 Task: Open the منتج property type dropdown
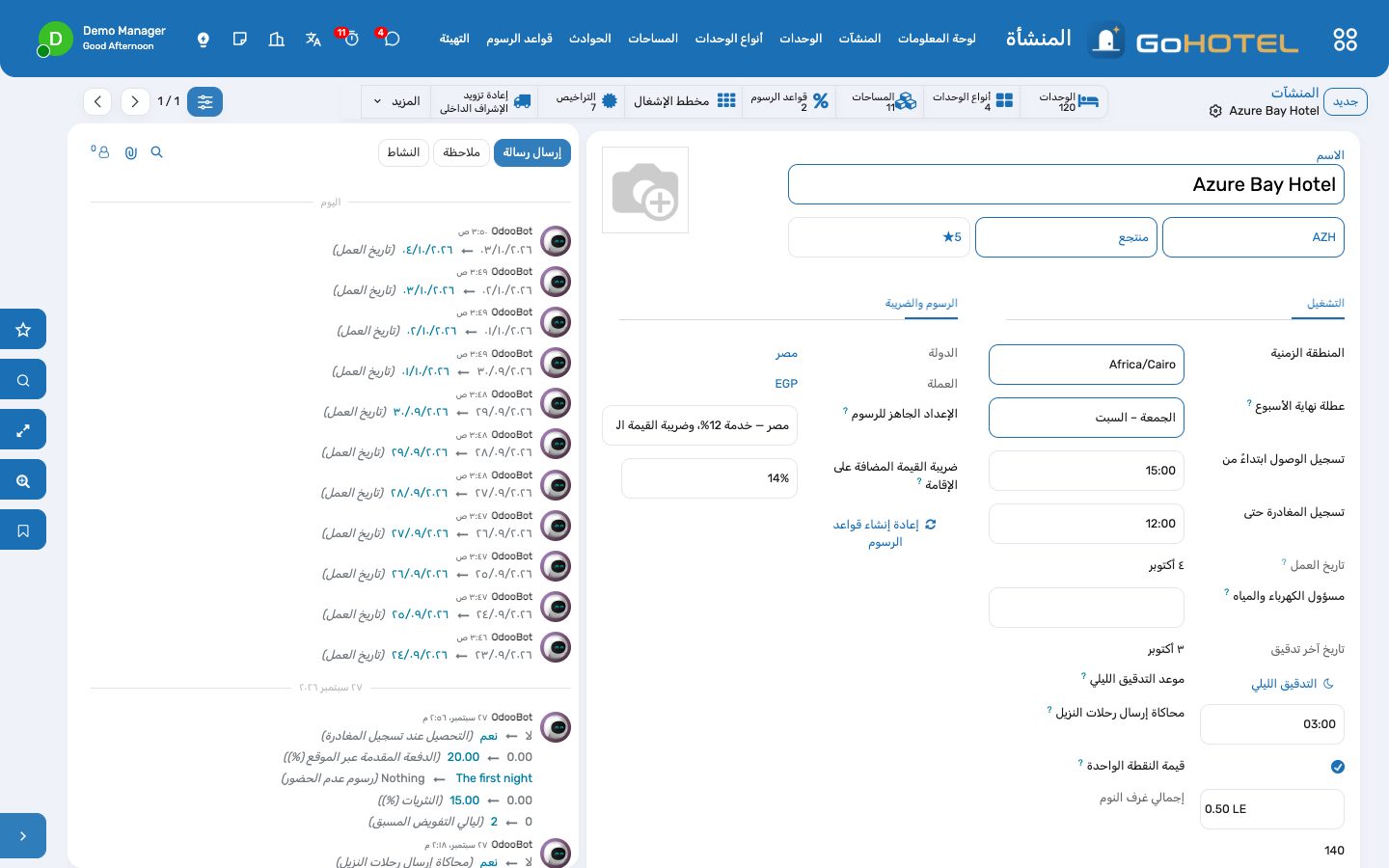click(1066, 237)
